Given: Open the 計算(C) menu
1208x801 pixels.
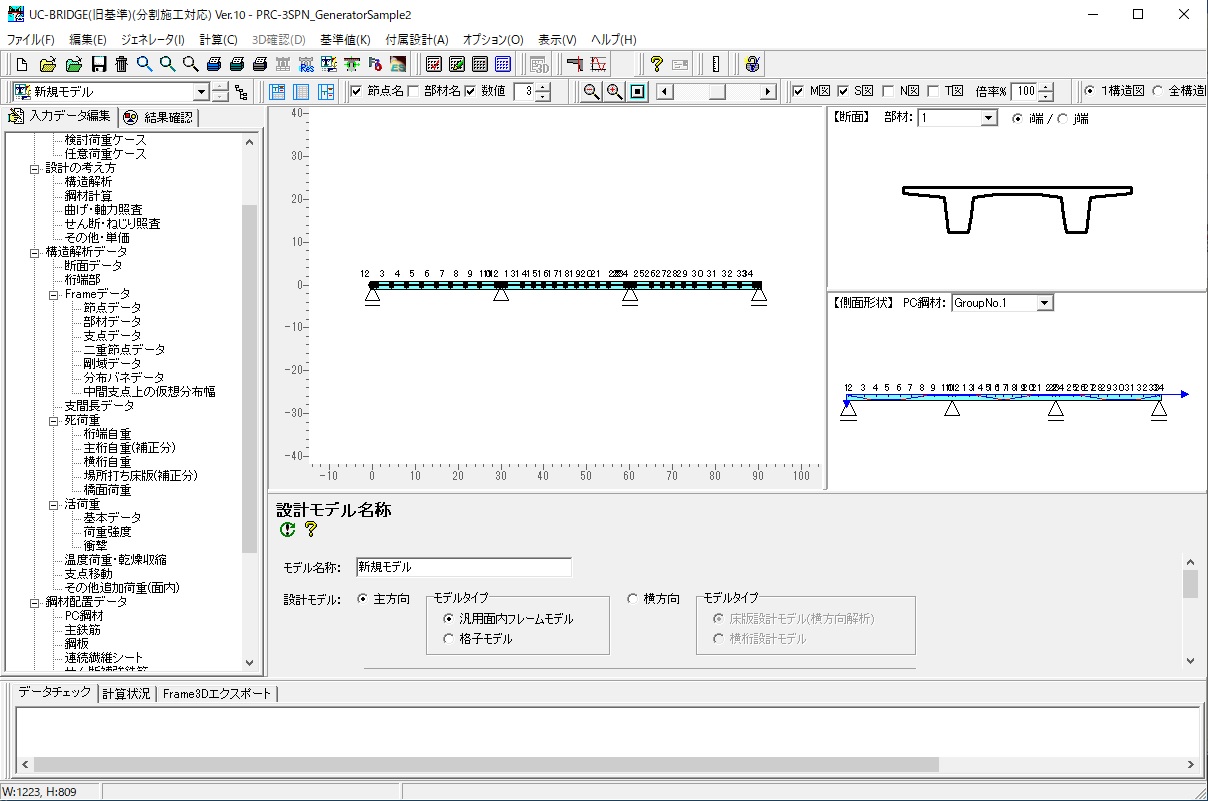Looking at the screenshot, I should pos(218,40).
